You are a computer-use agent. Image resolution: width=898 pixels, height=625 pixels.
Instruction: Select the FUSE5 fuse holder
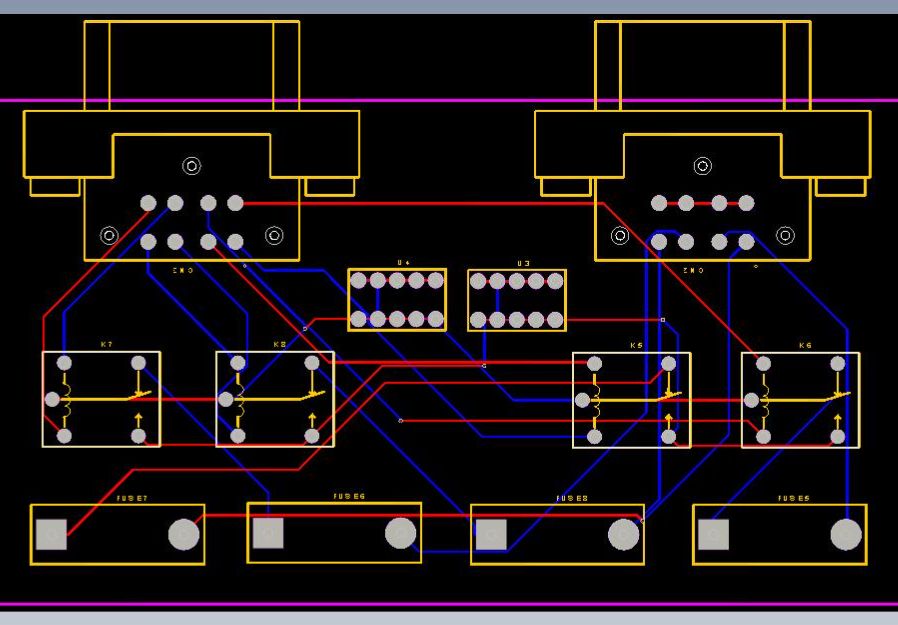pos(780,533)
